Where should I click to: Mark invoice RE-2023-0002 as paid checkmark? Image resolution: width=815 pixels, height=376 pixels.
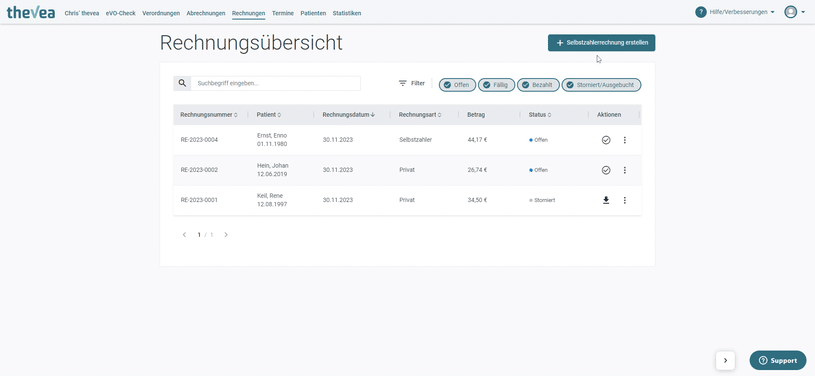[606, 170]
